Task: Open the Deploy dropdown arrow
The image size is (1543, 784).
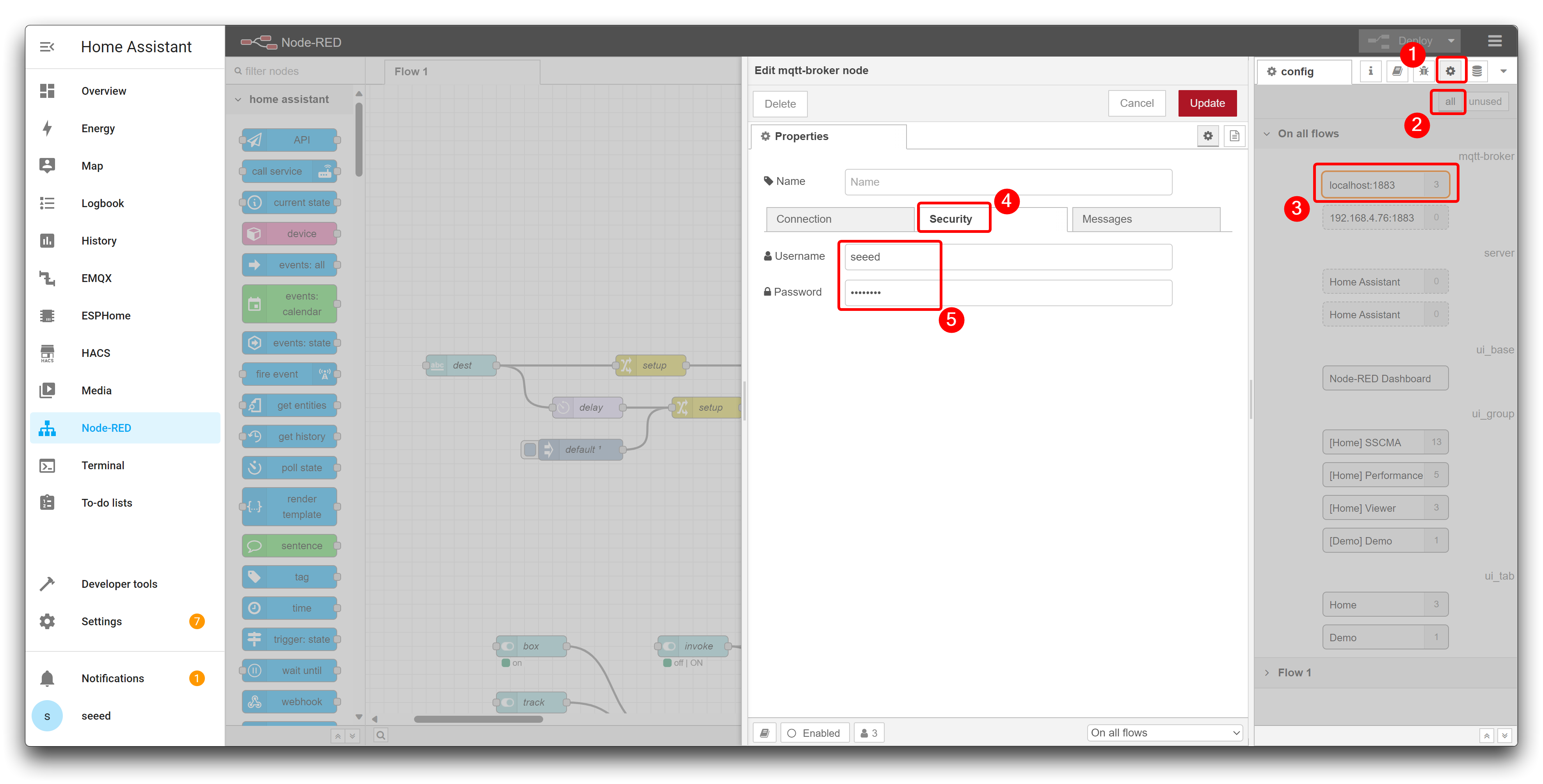Action: pyautogui.click(x=1451, y=41)
